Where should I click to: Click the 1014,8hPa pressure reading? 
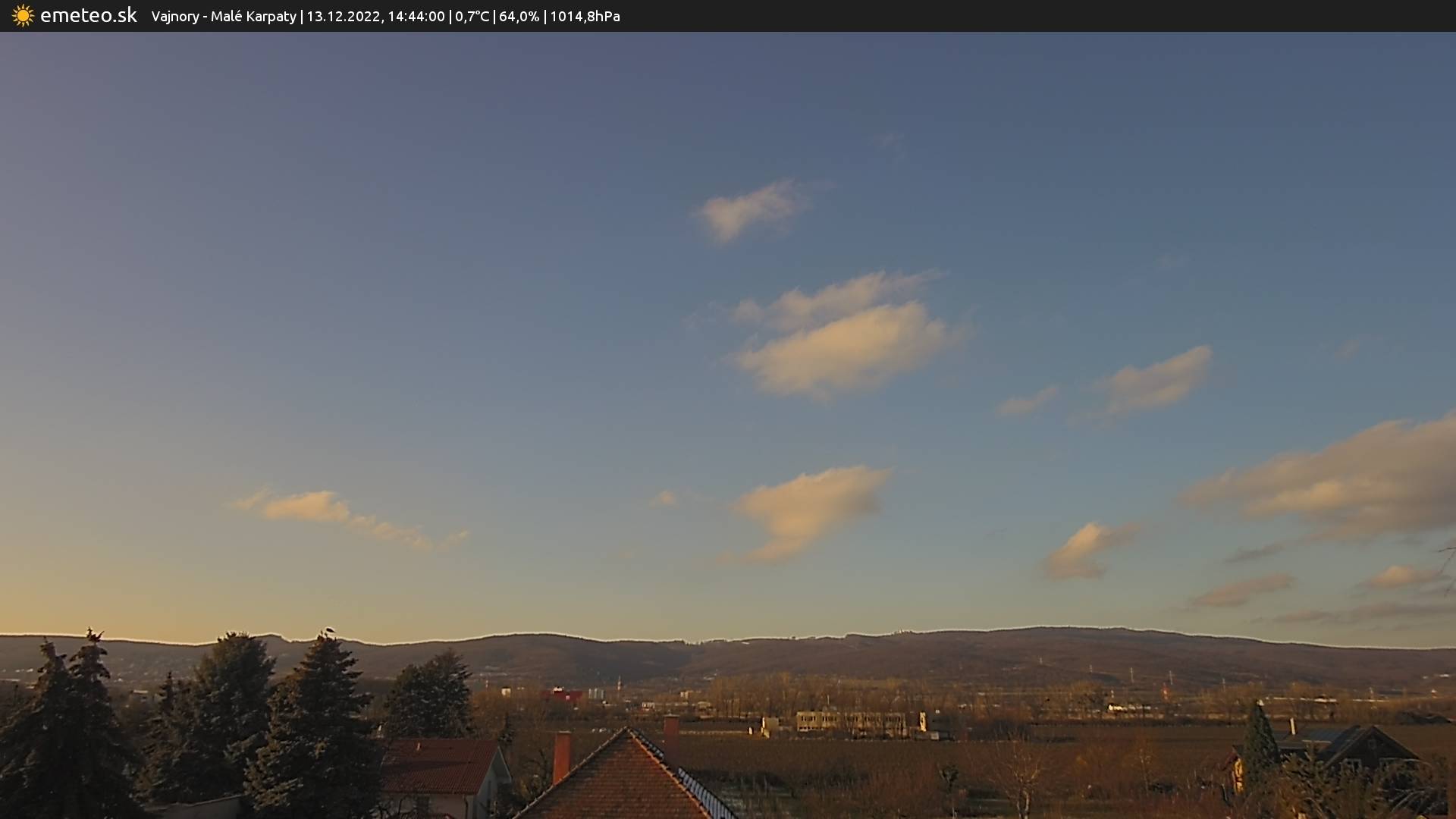585,17
